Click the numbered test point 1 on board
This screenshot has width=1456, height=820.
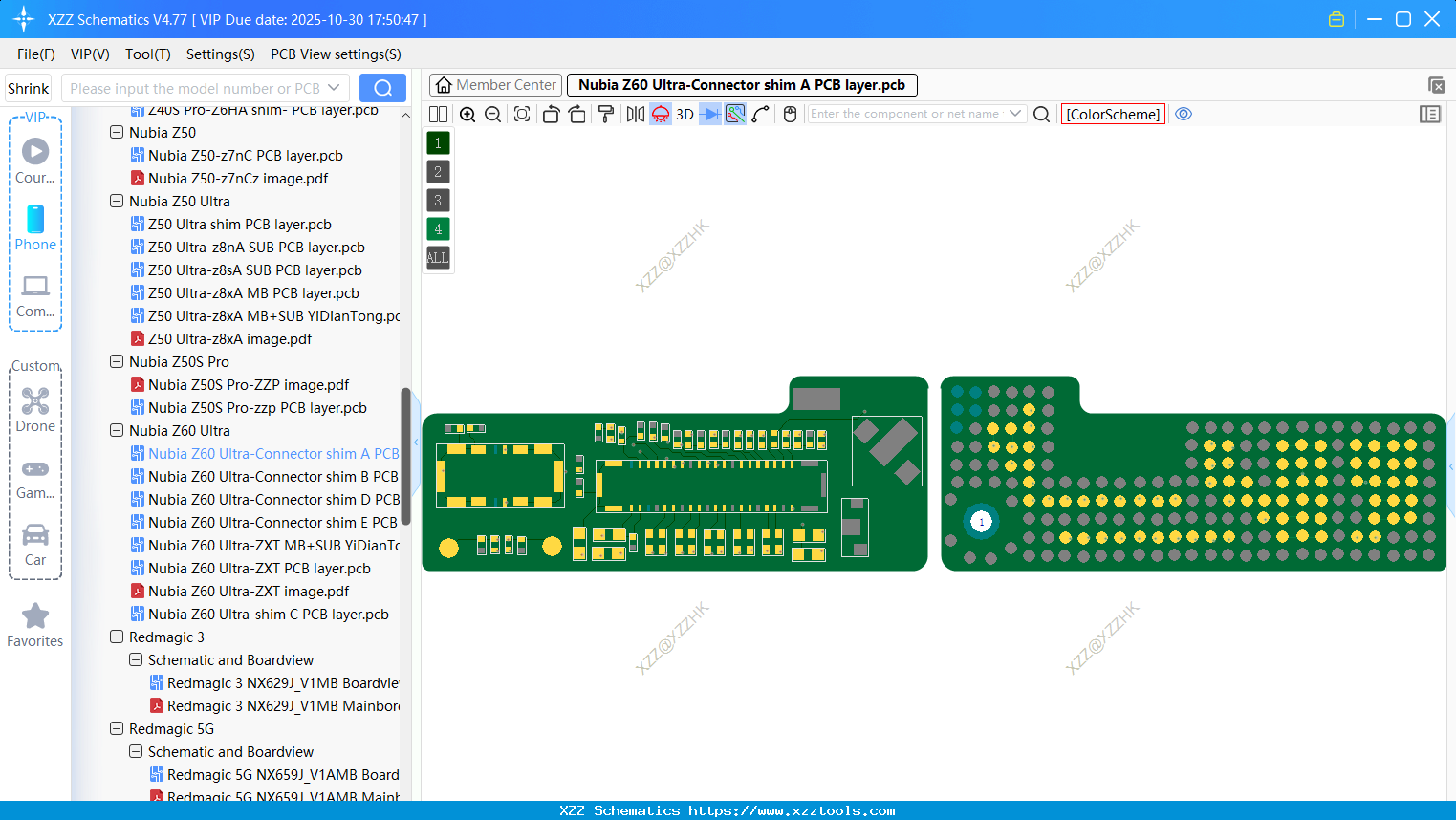[x=981, y=522]
